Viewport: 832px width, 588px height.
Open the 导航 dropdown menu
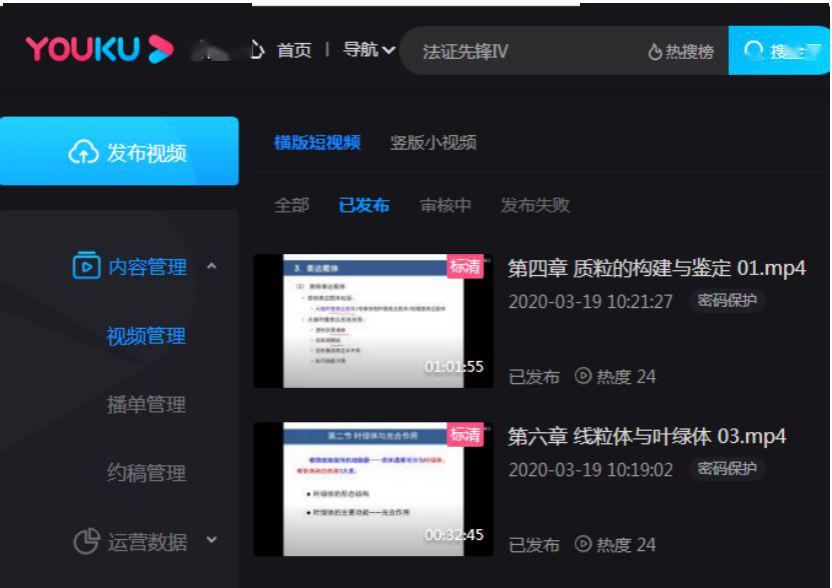pos(369,50)
